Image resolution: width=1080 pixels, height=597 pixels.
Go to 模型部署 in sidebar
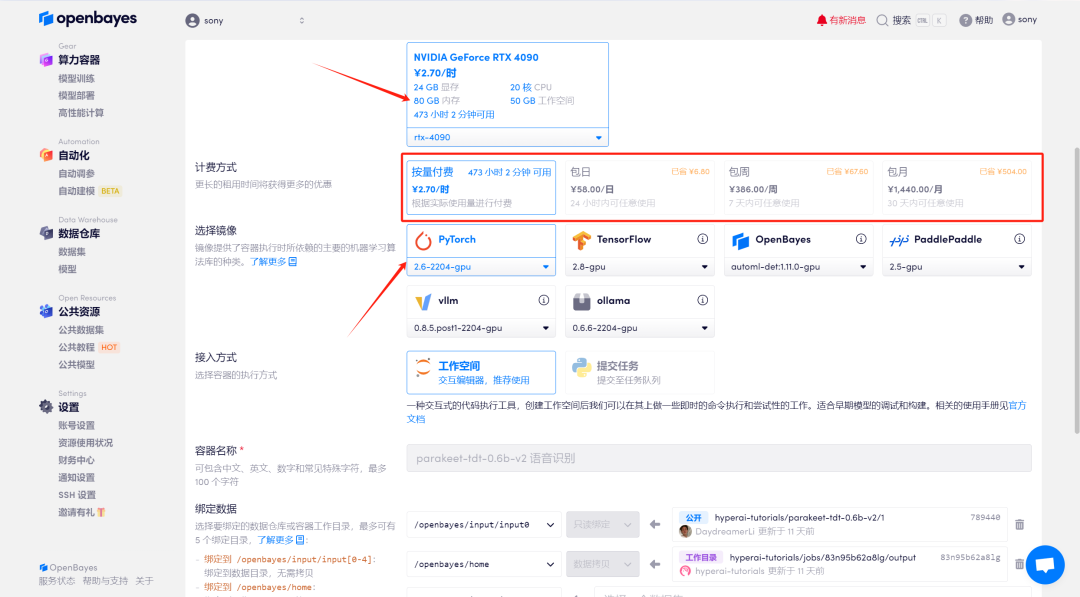click(x=76, y=96)
